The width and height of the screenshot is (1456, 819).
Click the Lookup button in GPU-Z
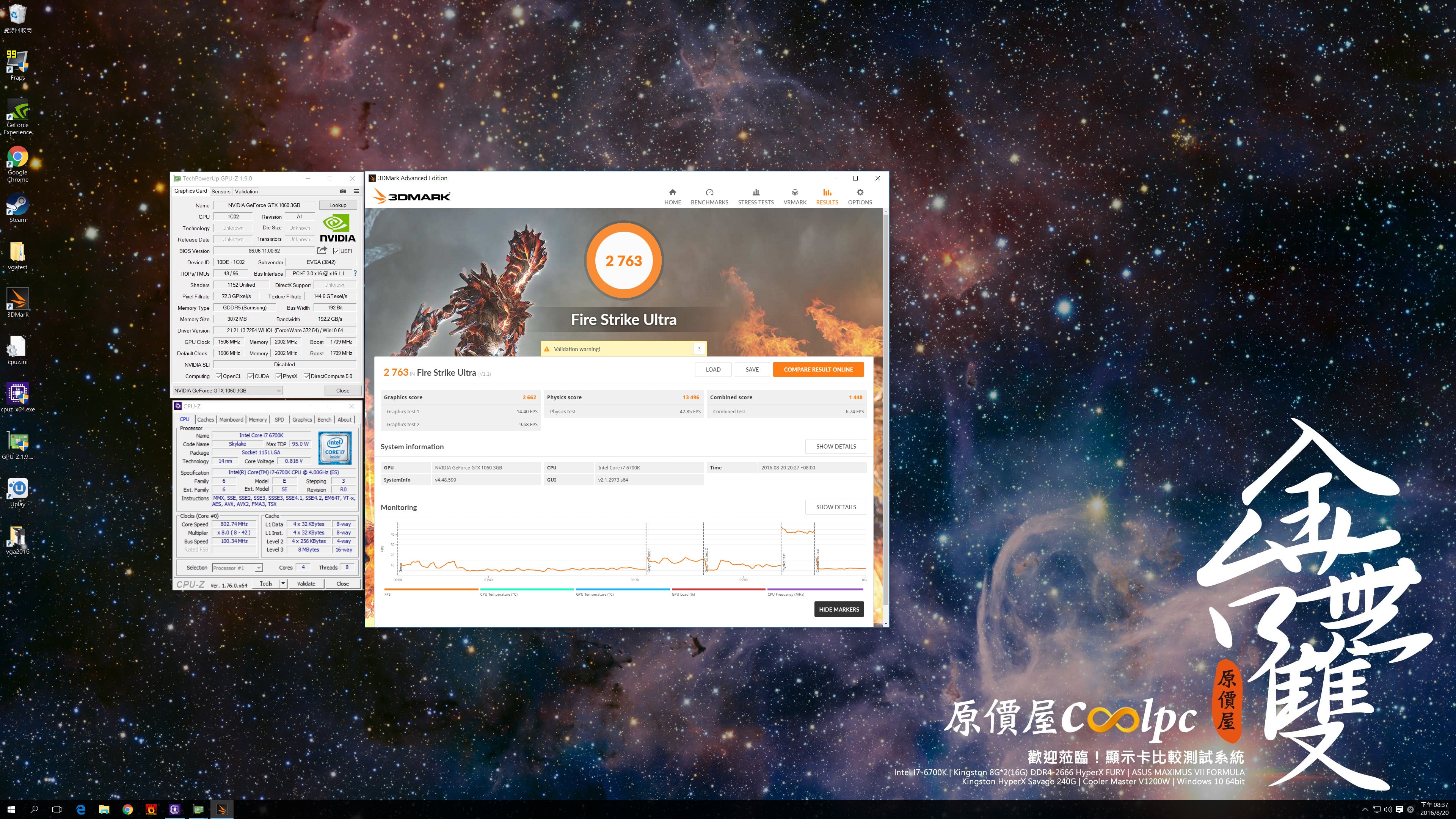(x=338, y=205)
